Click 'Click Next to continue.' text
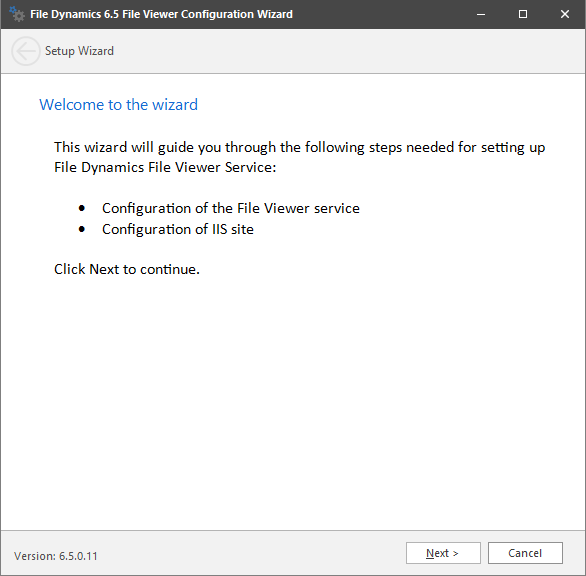Viewport: 586px width, 576px height. tap(127, 269)
